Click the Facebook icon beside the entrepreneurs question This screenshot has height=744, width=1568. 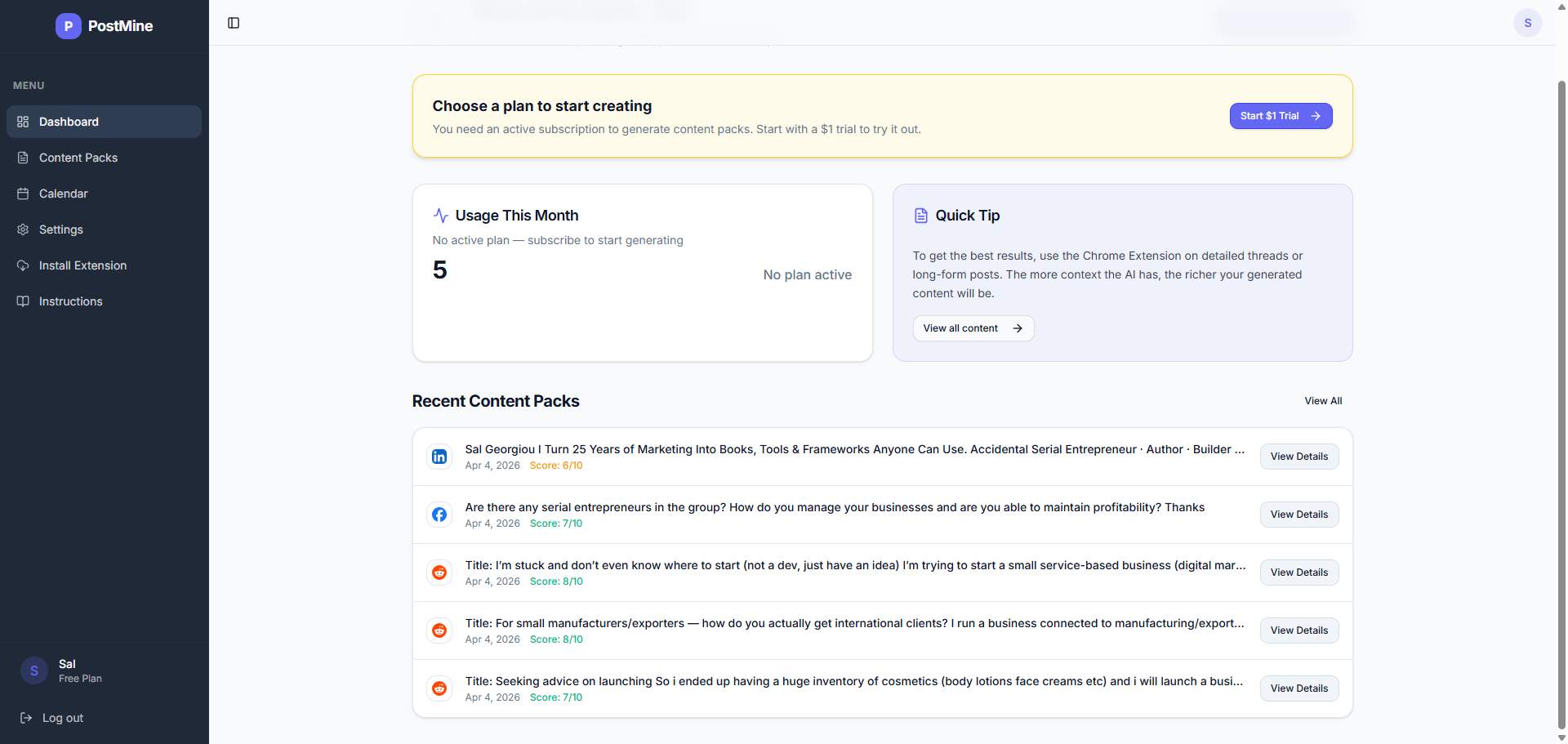439,515
